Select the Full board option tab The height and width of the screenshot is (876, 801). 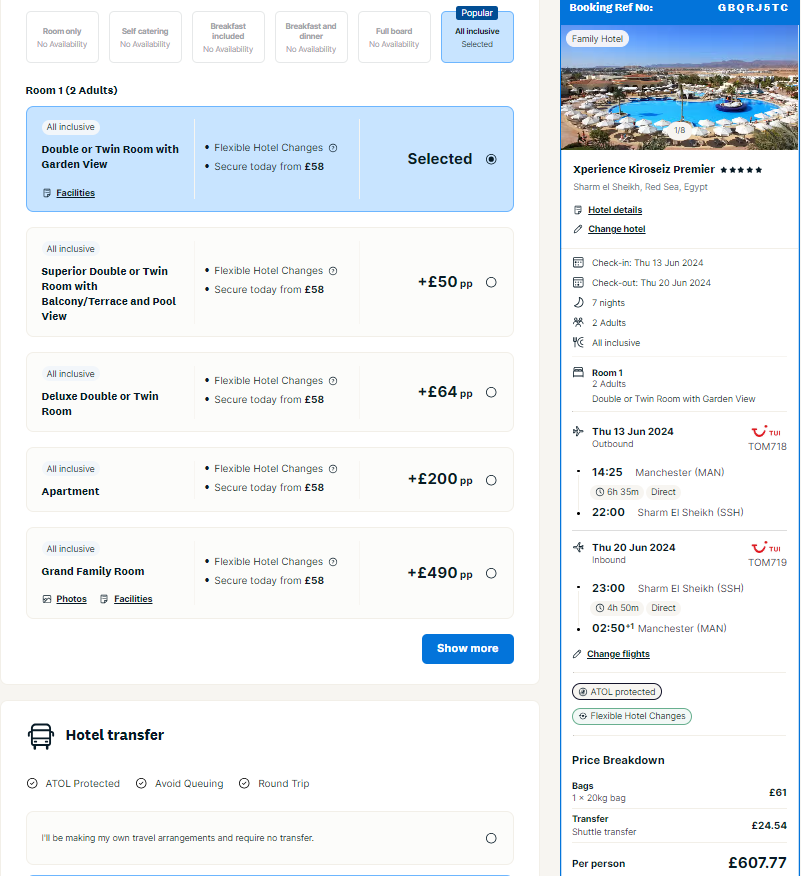click(x=394, y=37)
